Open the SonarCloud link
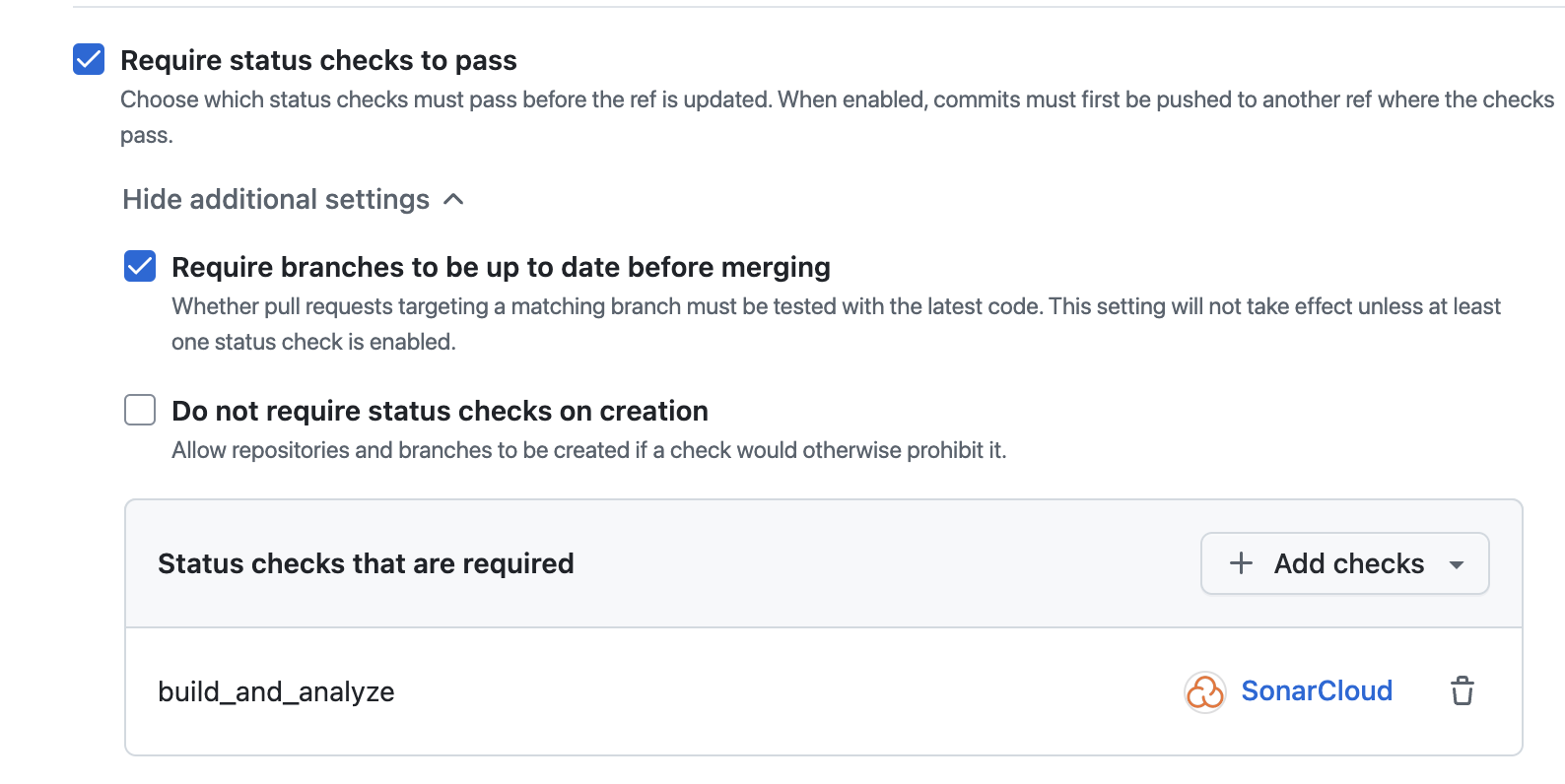 [1317, 691]
